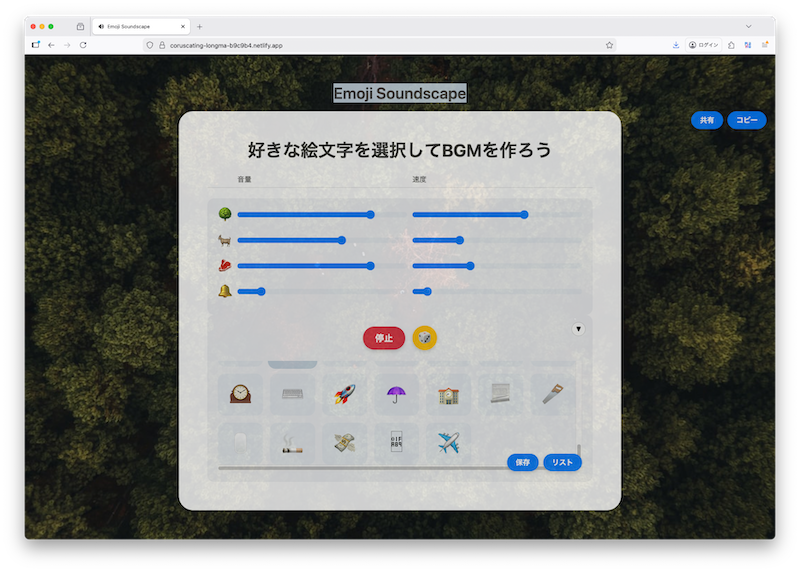Open the browser tab list dropdown
The width and height of the screenshot is (800, 572).
(x=748, y=26)
